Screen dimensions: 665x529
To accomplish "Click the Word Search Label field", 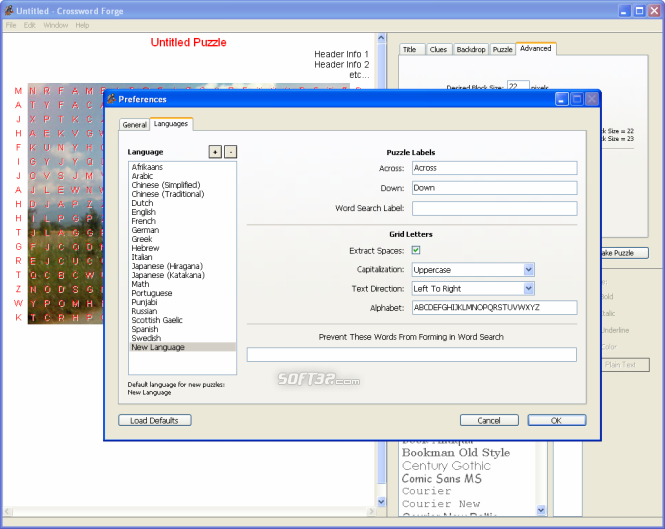I will [495, 208].
